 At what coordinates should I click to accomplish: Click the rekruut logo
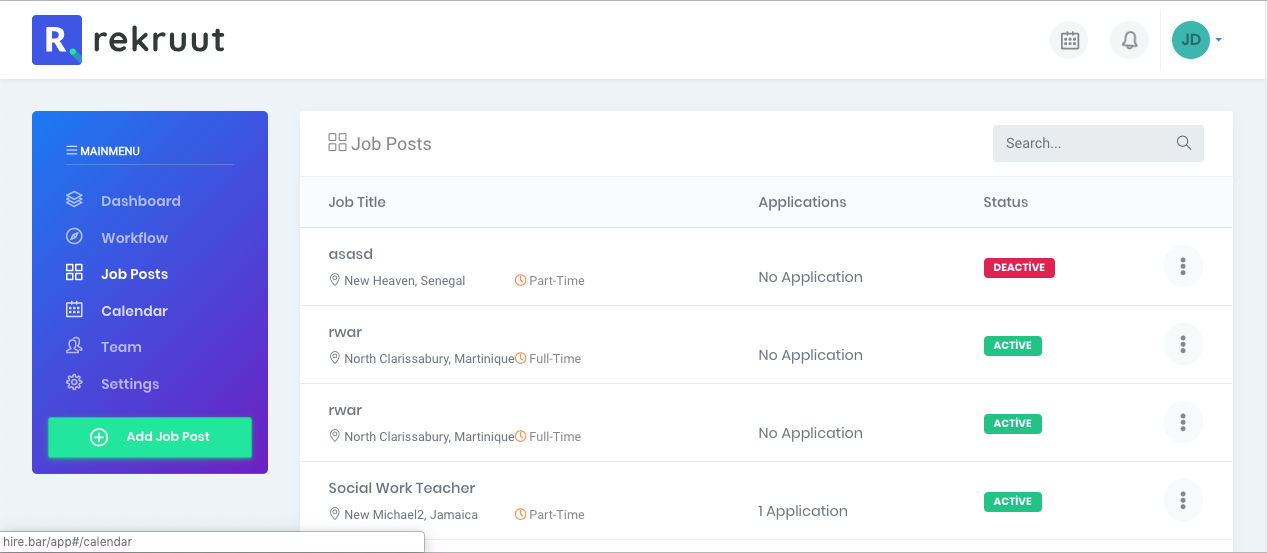129,40
